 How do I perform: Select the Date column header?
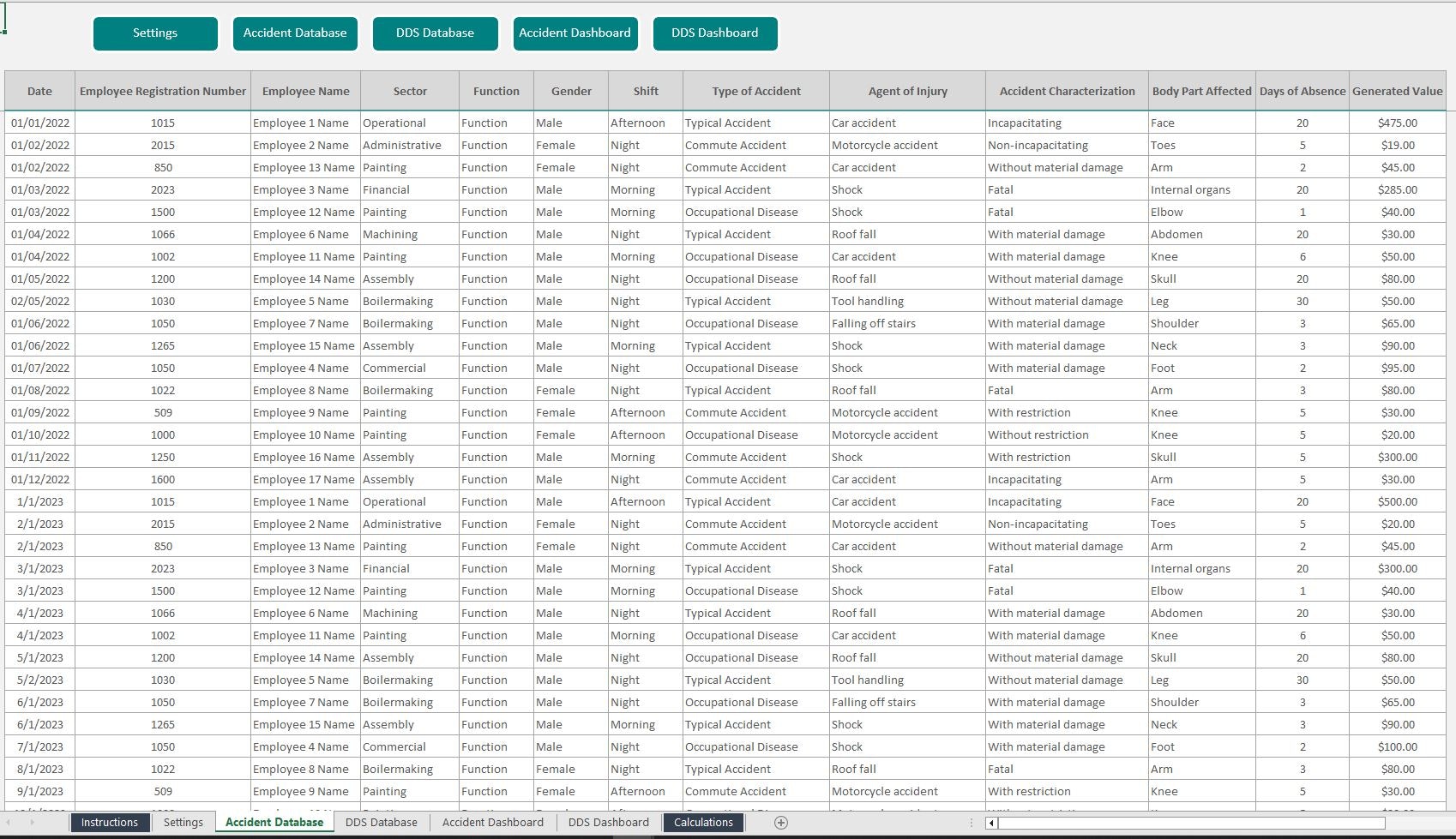(39, 90)
